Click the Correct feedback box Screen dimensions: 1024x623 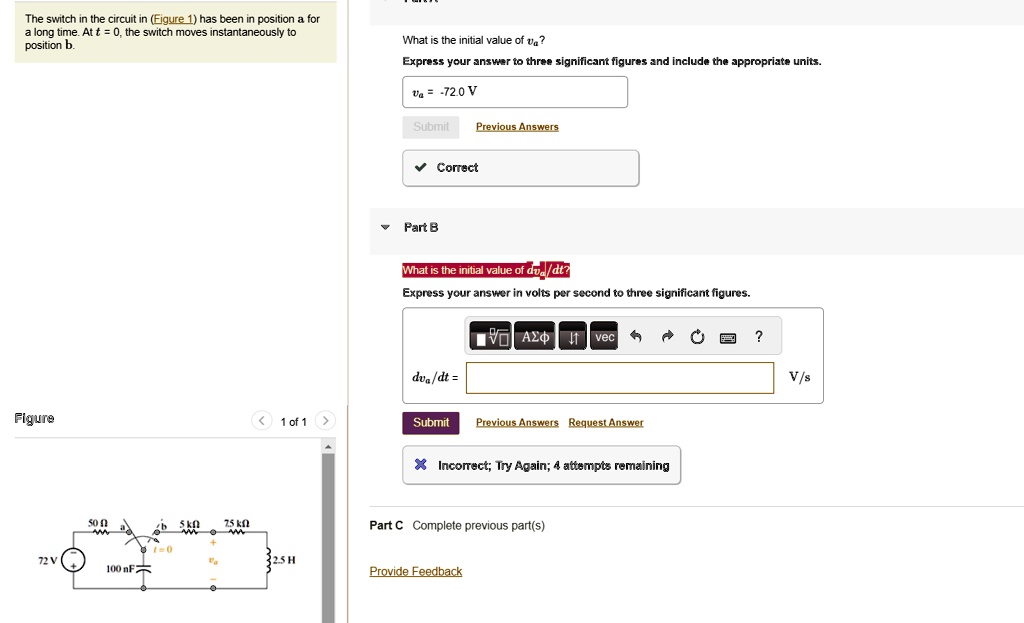[520, 168]
